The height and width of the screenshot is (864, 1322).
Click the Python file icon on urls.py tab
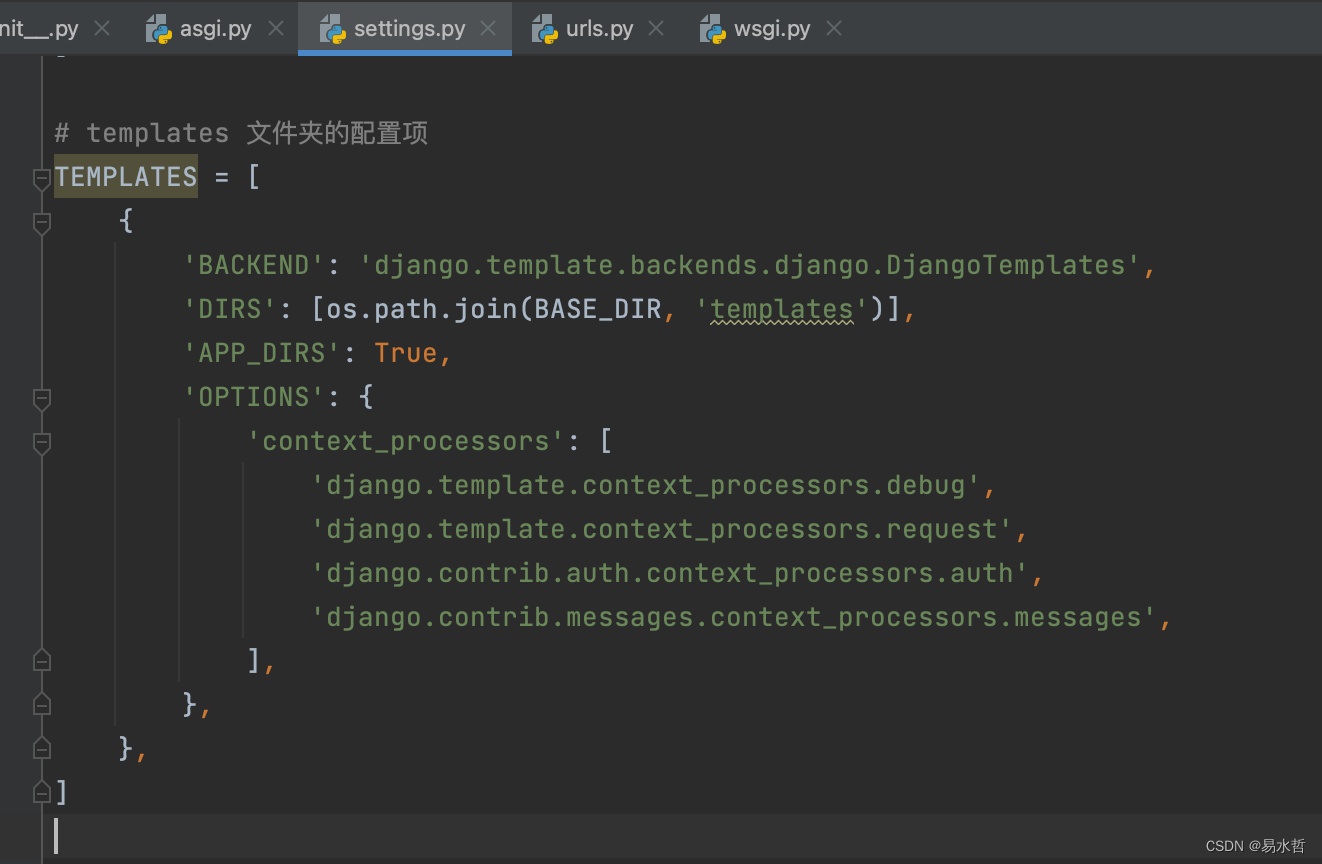point(545,29)
